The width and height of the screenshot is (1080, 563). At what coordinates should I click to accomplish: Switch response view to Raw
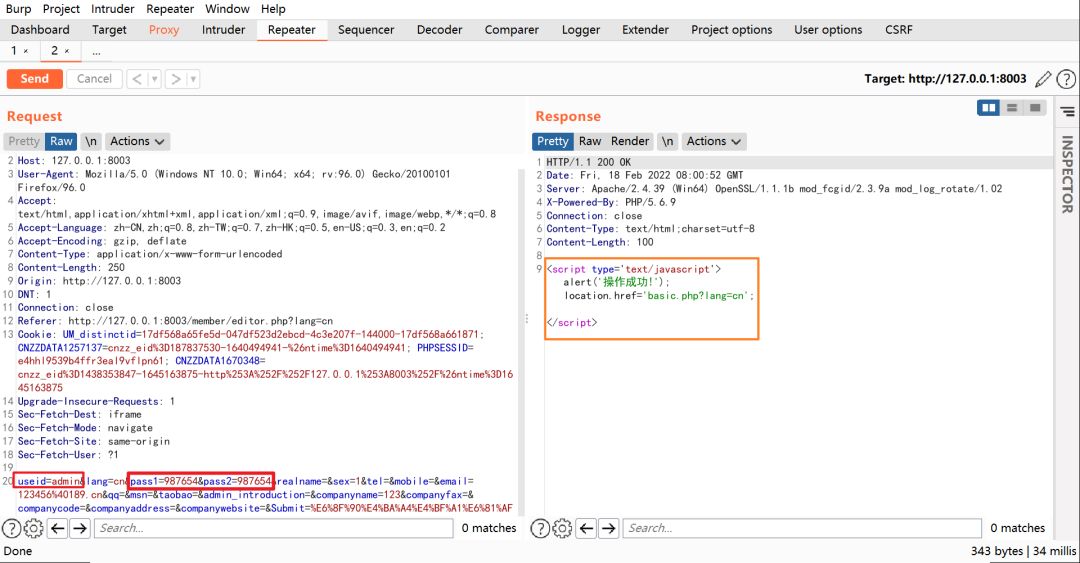click(590, 141)
